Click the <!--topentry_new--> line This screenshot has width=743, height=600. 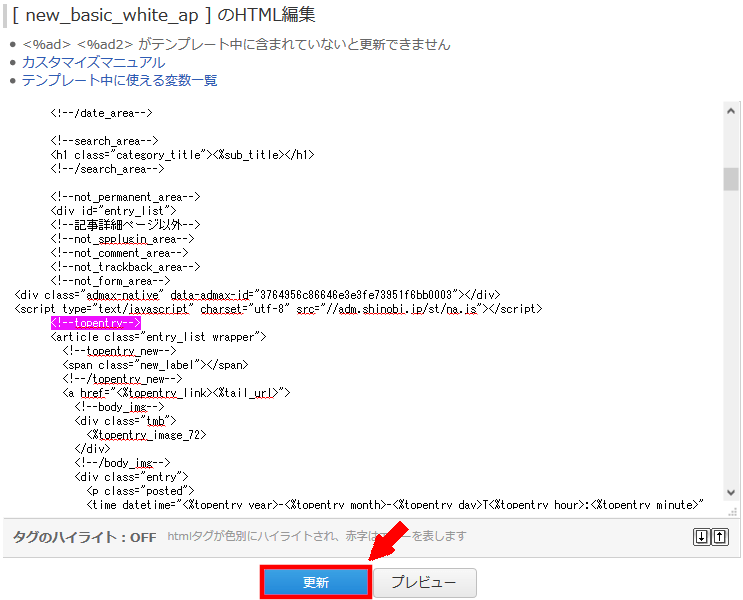coord(119,351)
